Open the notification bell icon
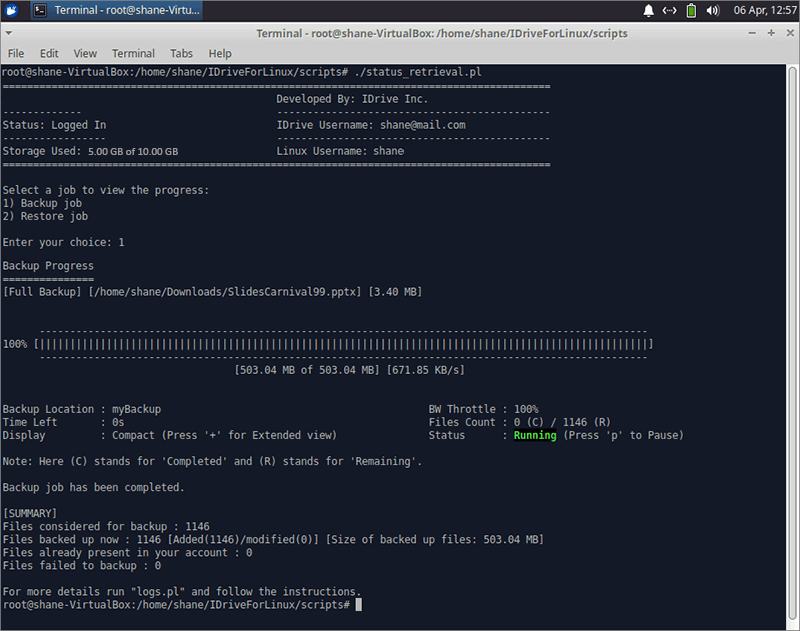800x631 pixels. pos(648,10)
